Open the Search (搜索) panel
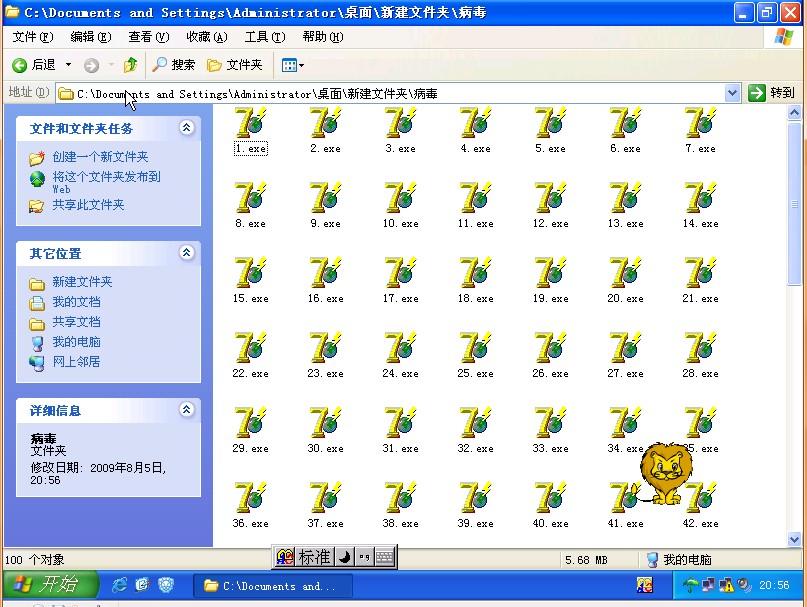 coord(174,65)
